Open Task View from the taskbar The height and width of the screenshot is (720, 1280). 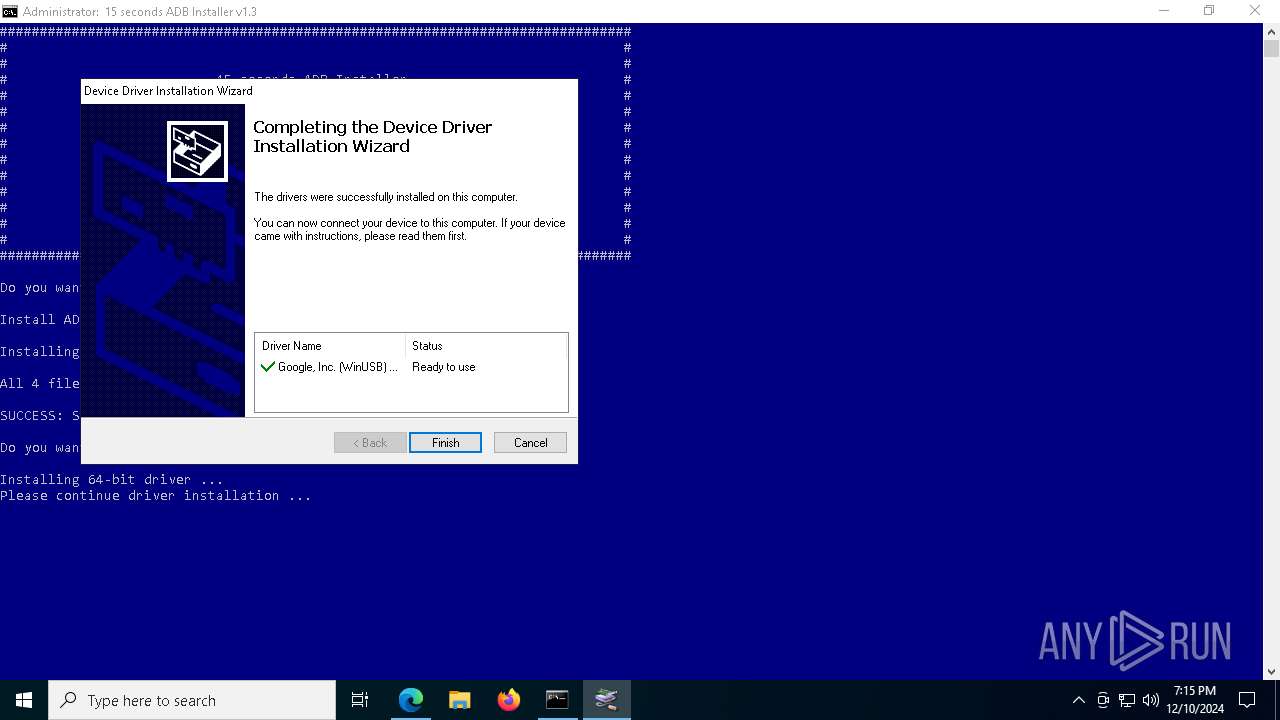coord(360,700)
